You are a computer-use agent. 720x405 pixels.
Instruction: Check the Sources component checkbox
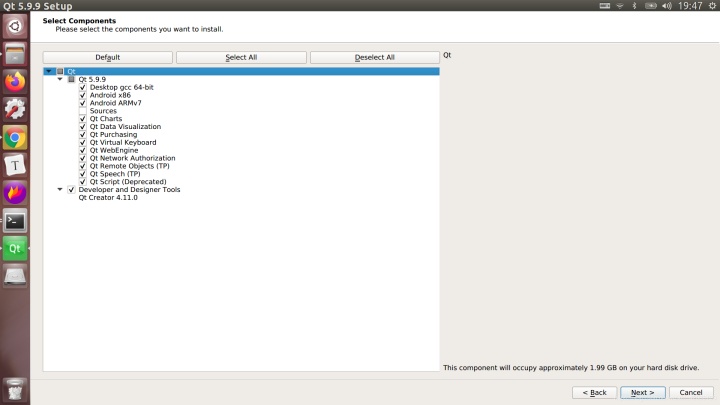coord(83,111)
